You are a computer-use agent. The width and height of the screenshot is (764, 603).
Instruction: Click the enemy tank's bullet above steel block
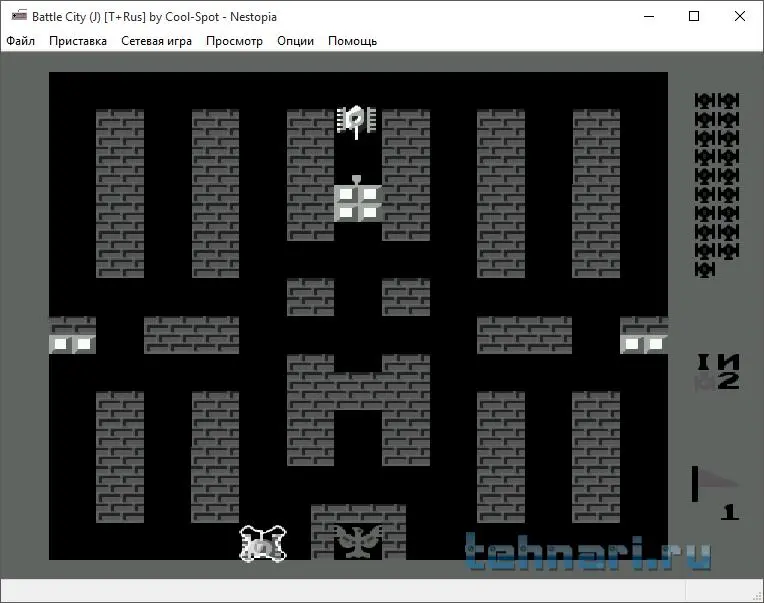point(356,179)
